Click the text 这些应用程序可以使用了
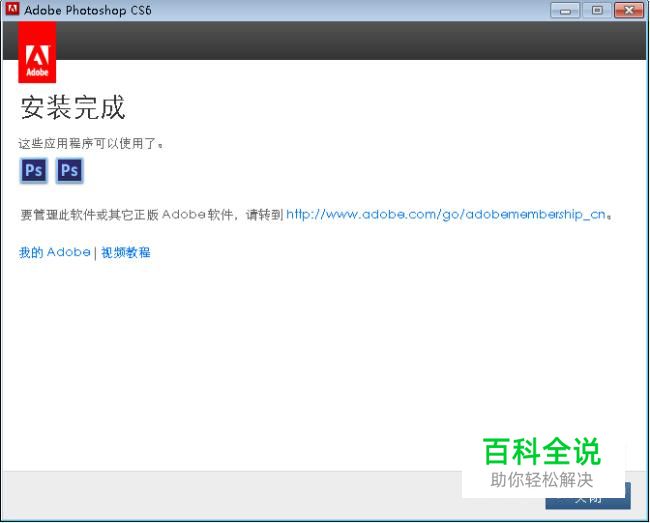 [x=90, y=143]
